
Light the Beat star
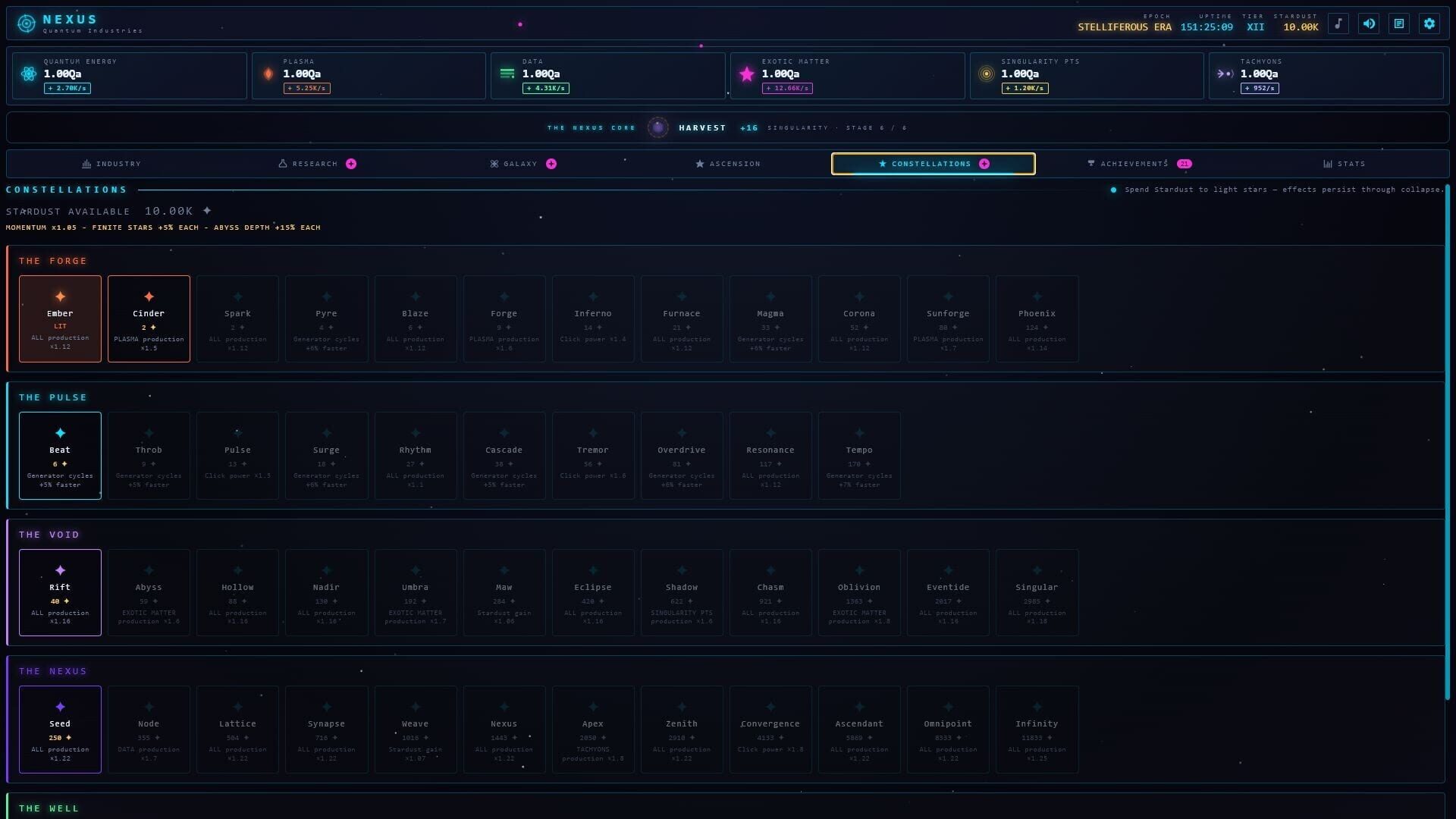(60, 456)
